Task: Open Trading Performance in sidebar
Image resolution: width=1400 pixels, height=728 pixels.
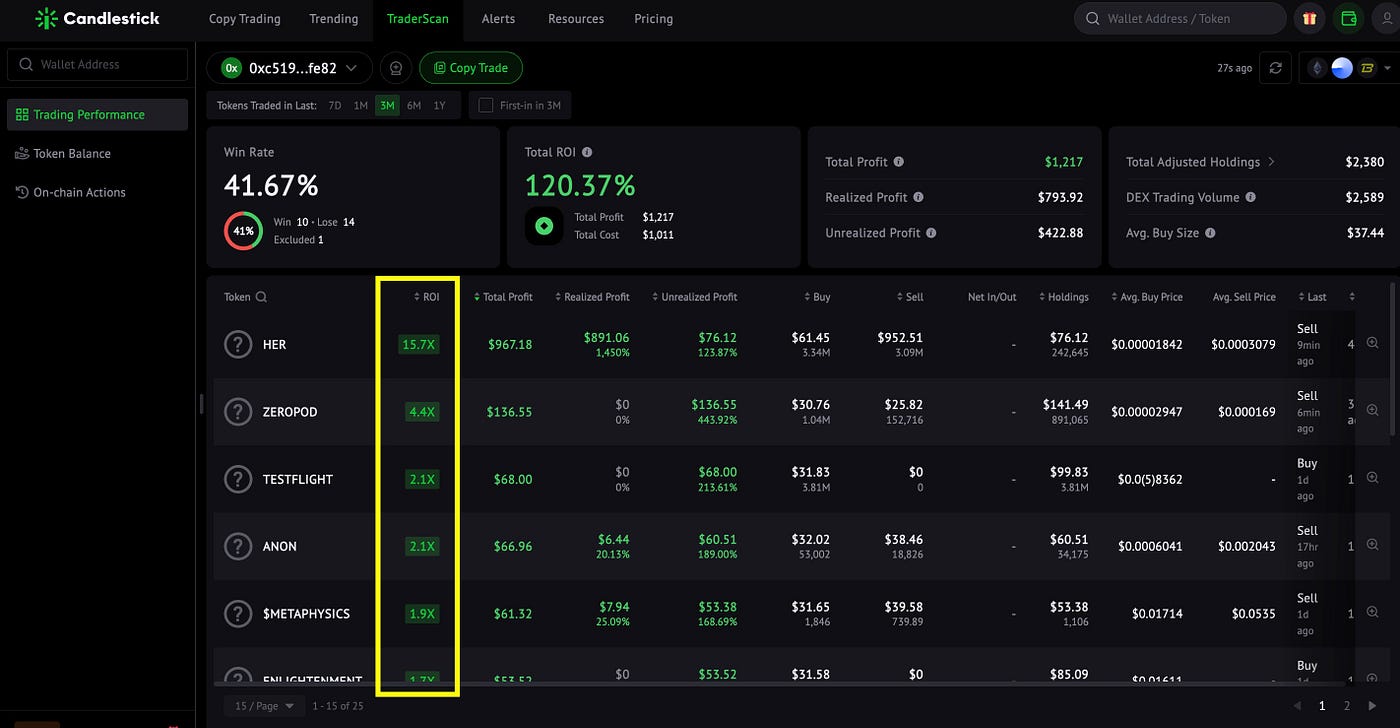Action: tap(97, 114)
